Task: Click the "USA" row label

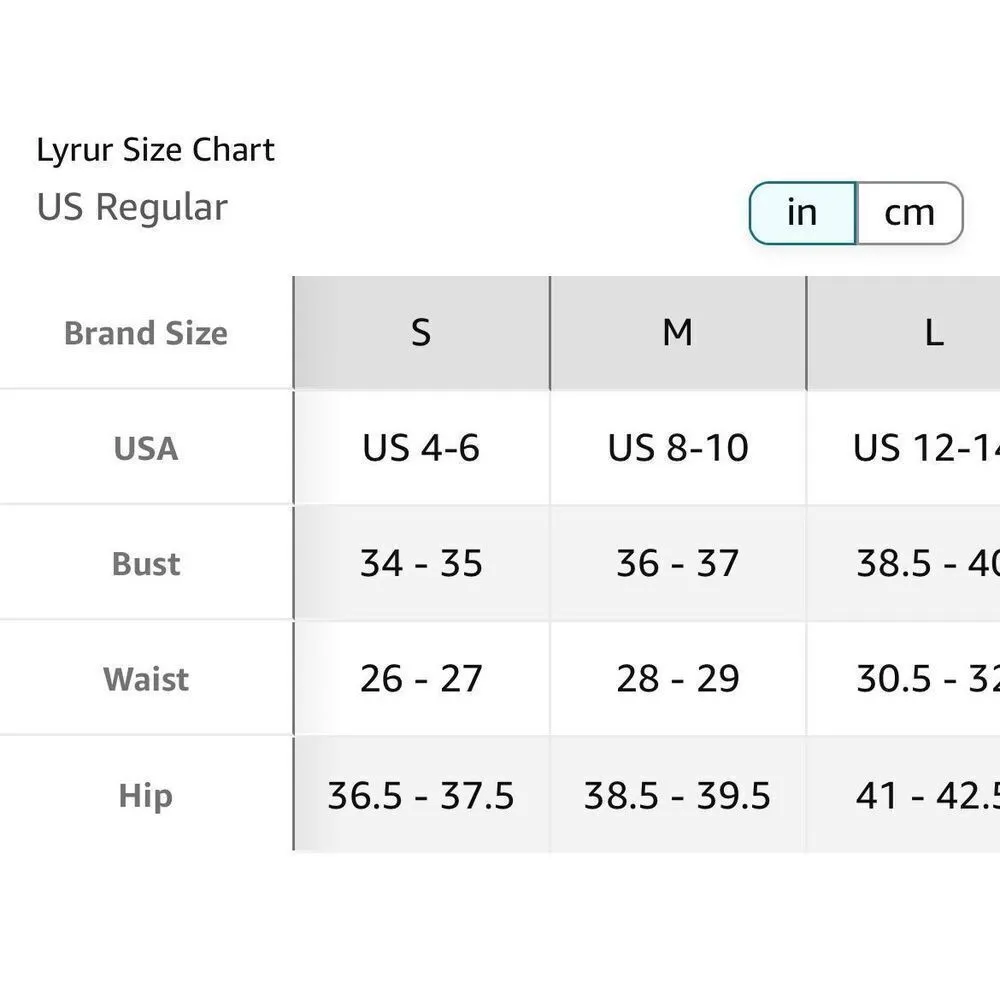Action: (x=146, y=448)
